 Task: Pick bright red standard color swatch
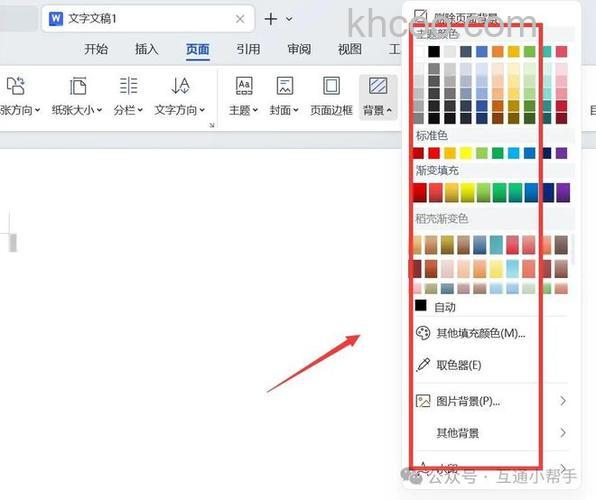[434, 153]
